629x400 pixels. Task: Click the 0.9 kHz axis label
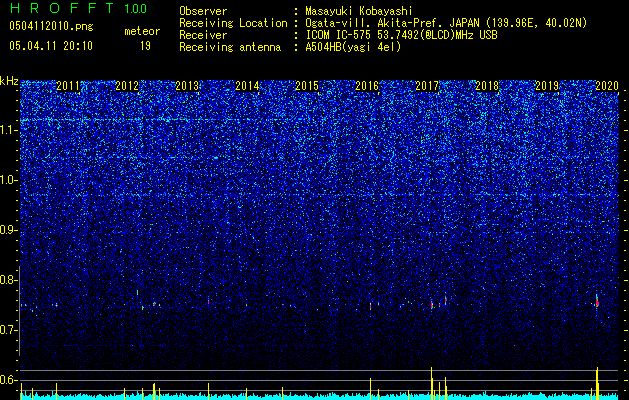click(x=8, y=230)
